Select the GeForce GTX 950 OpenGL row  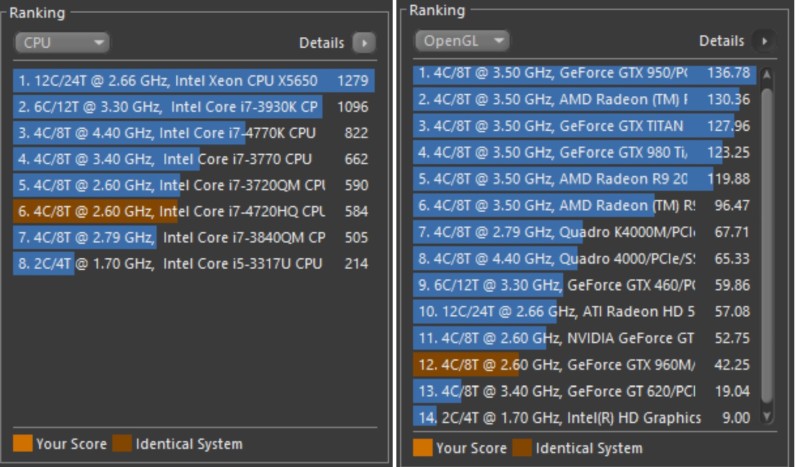(585, 73)
